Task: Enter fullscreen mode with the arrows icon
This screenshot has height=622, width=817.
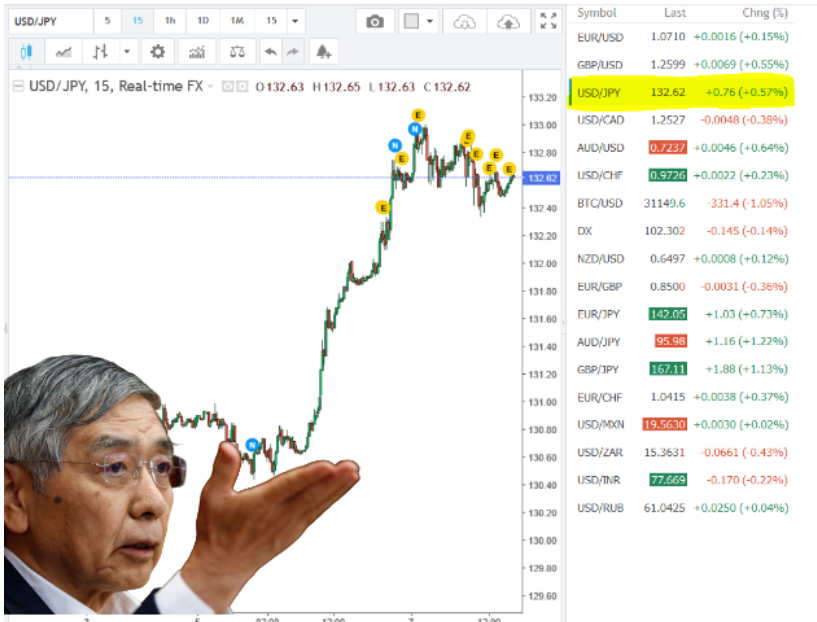Action: click(549, 21)
